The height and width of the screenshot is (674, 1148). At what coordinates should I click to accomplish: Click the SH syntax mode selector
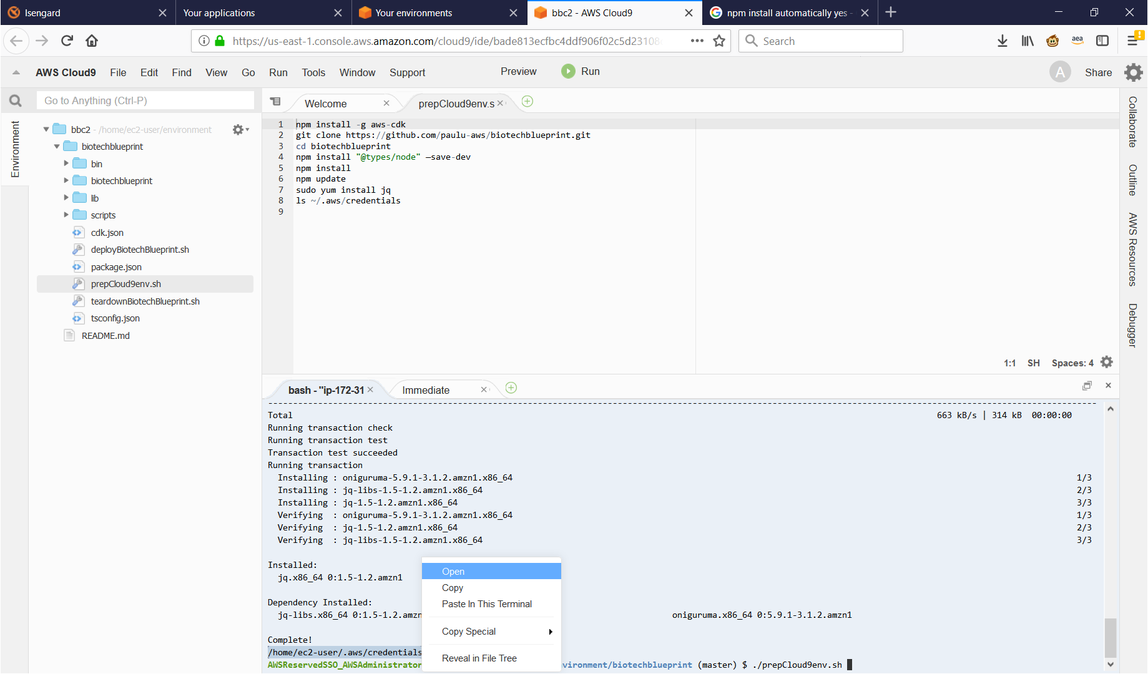tap(1033, 363)
